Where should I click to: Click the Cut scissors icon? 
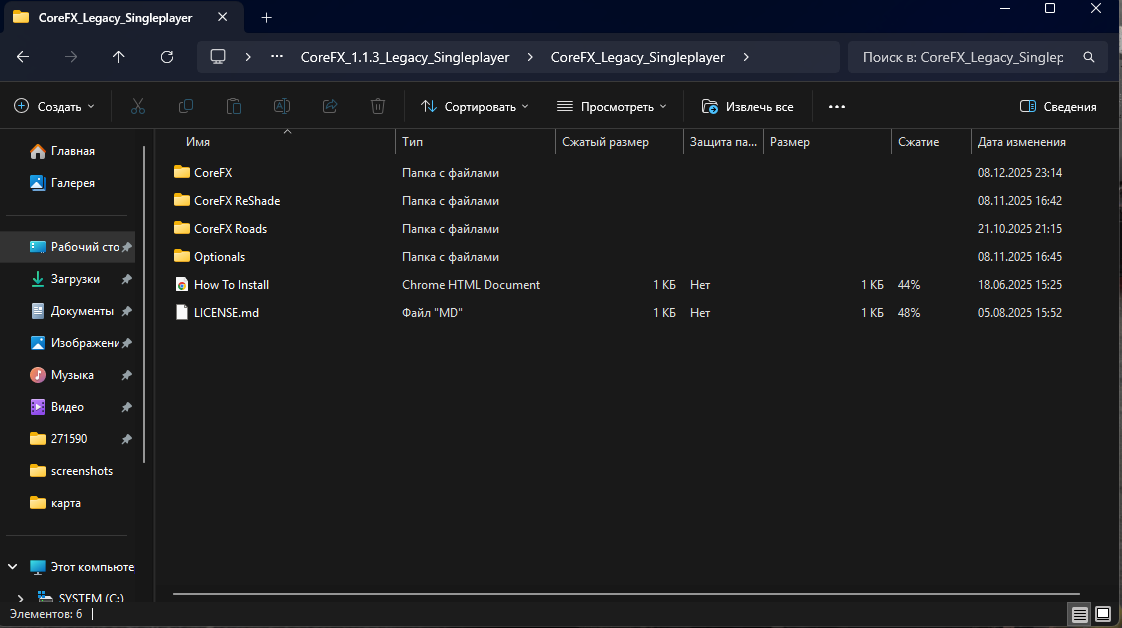click(x=138, y=106)
